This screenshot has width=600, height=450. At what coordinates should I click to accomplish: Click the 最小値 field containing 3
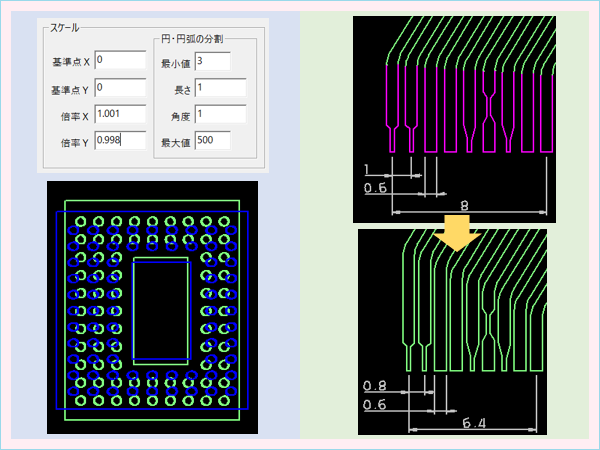213,62
